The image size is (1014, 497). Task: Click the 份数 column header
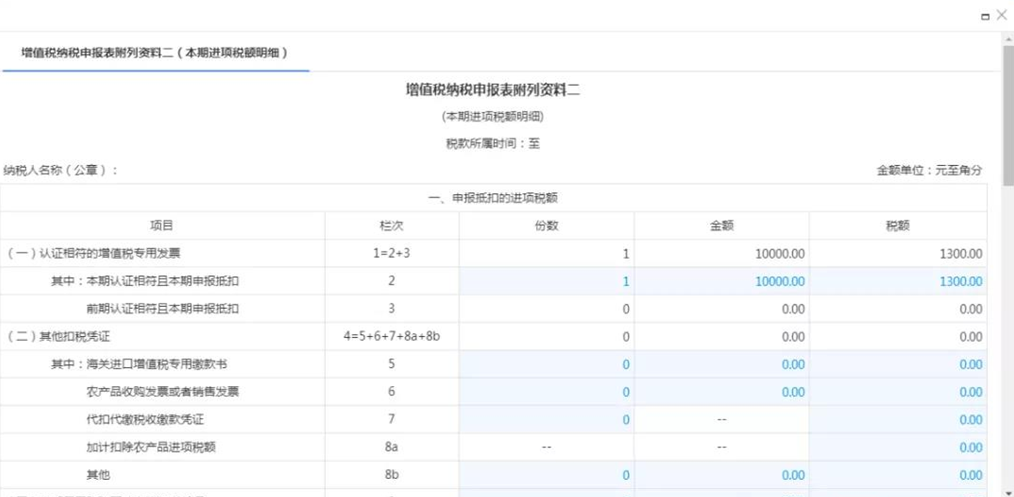point(546,226)
